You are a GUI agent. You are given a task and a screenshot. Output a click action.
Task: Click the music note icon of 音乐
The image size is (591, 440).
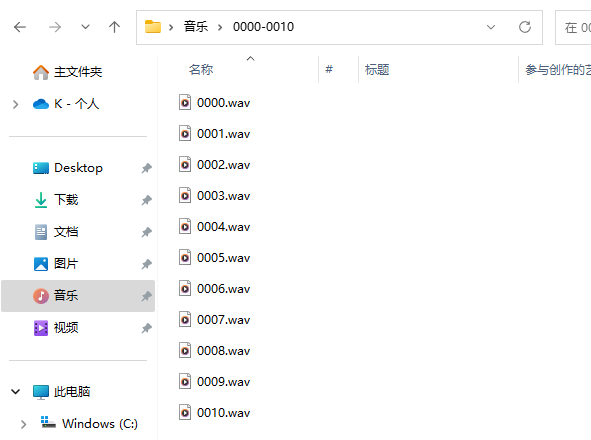[x=41, y=296]
